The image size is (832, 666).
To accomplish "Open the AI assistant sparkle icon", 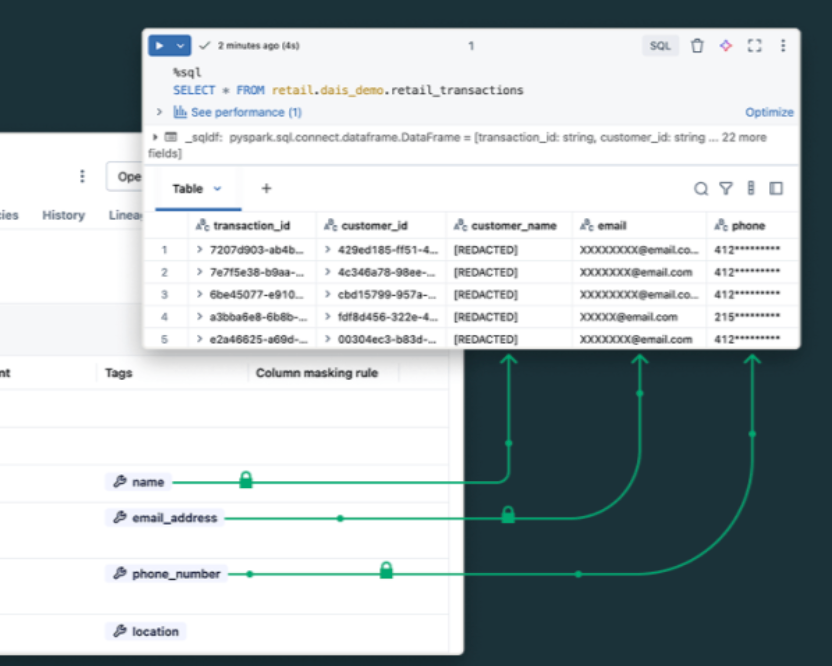I will point(726,46).
